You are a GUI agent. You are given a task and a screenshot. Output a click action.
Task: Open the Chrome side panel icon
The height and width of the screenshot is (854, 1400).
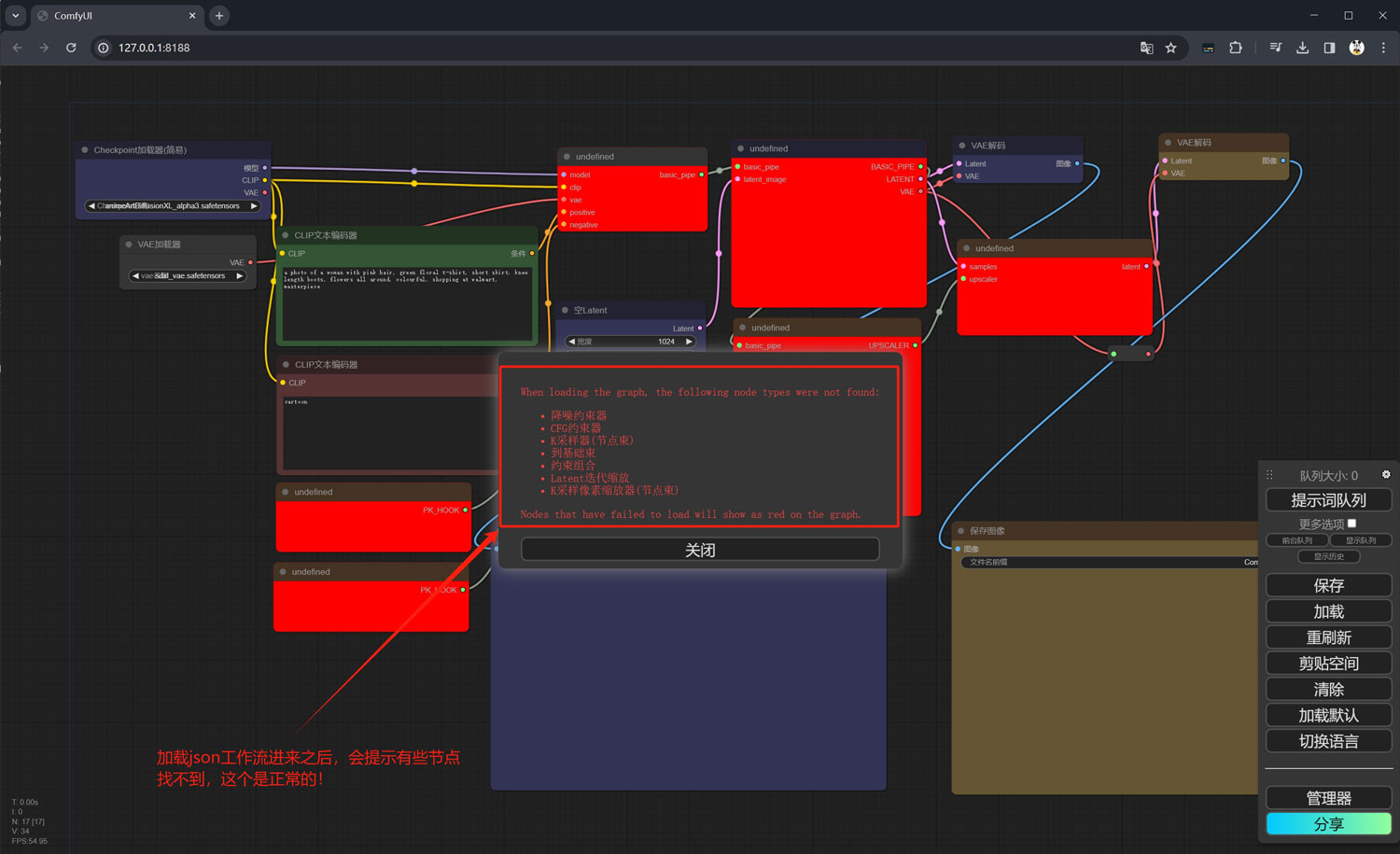tap(1329, 48)
